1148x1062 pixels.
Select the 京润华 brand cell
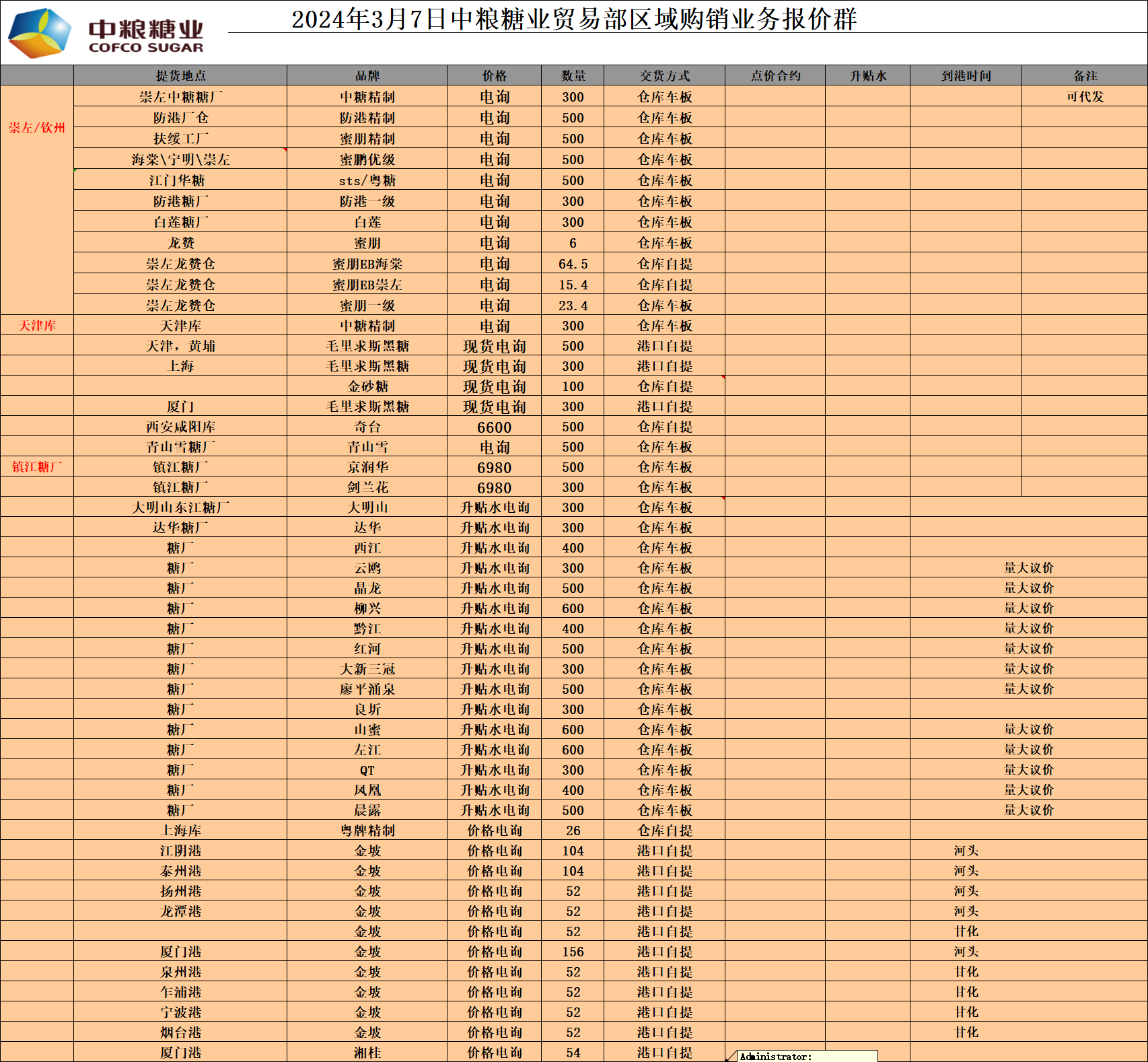[367, 467]
